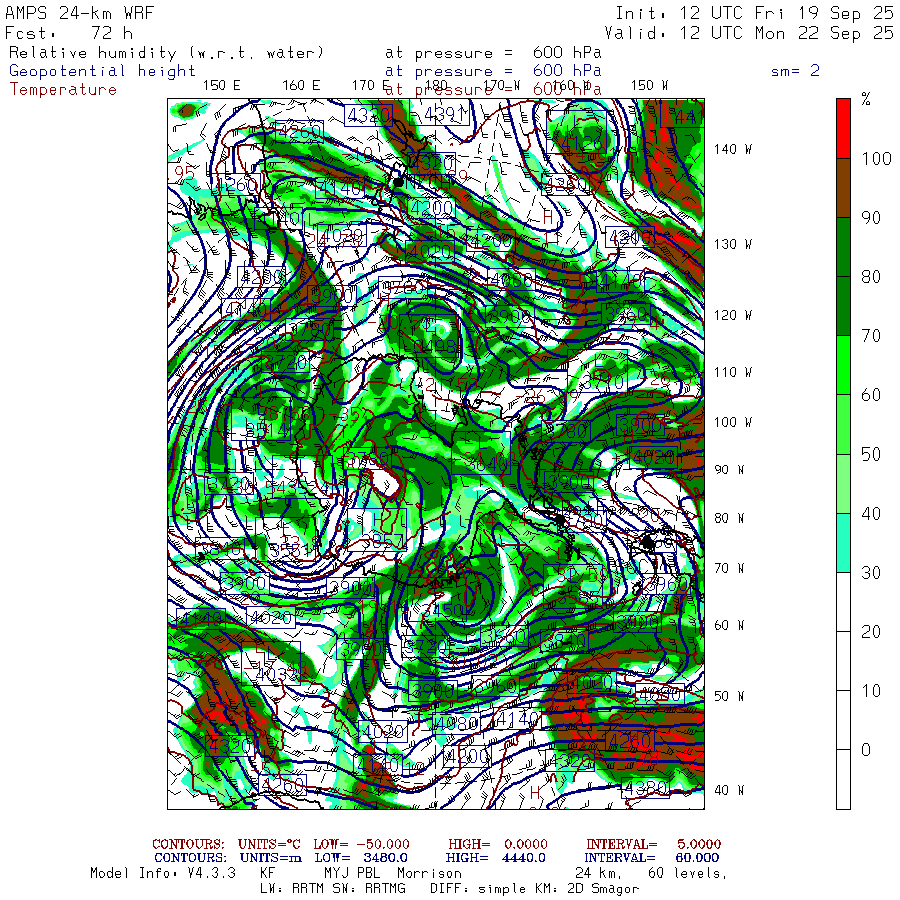This screenshot has width=900, height=900.
Task: Select 'Relative humidity (w.r.t. water)' label
Action: (166, 53)
